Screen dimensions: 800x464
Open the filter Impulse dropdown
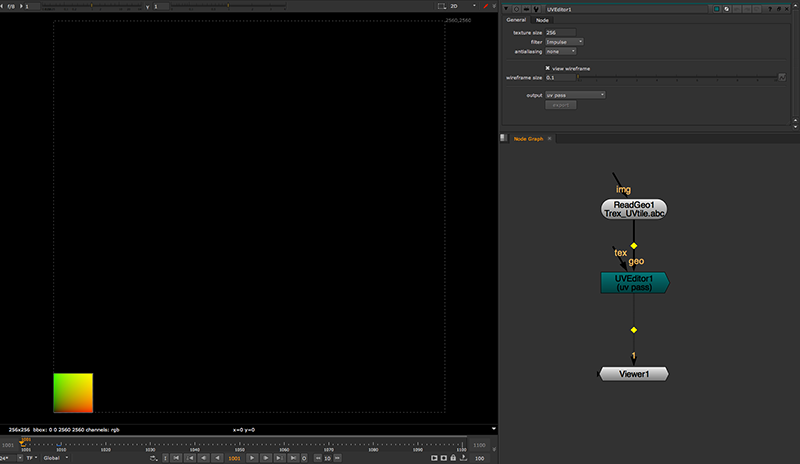[564, 42]
